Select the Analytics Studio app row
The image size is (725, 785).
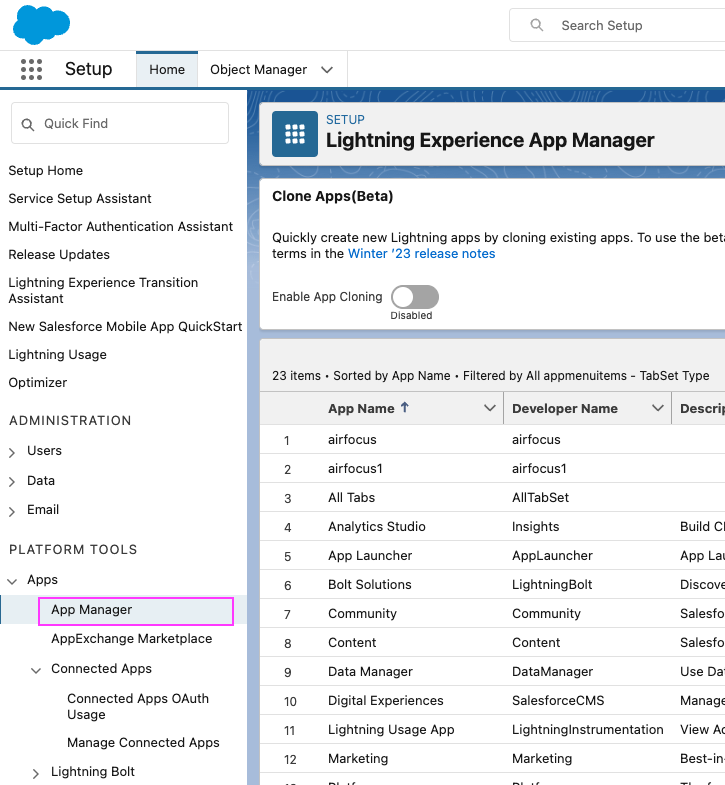coord(377,527)
